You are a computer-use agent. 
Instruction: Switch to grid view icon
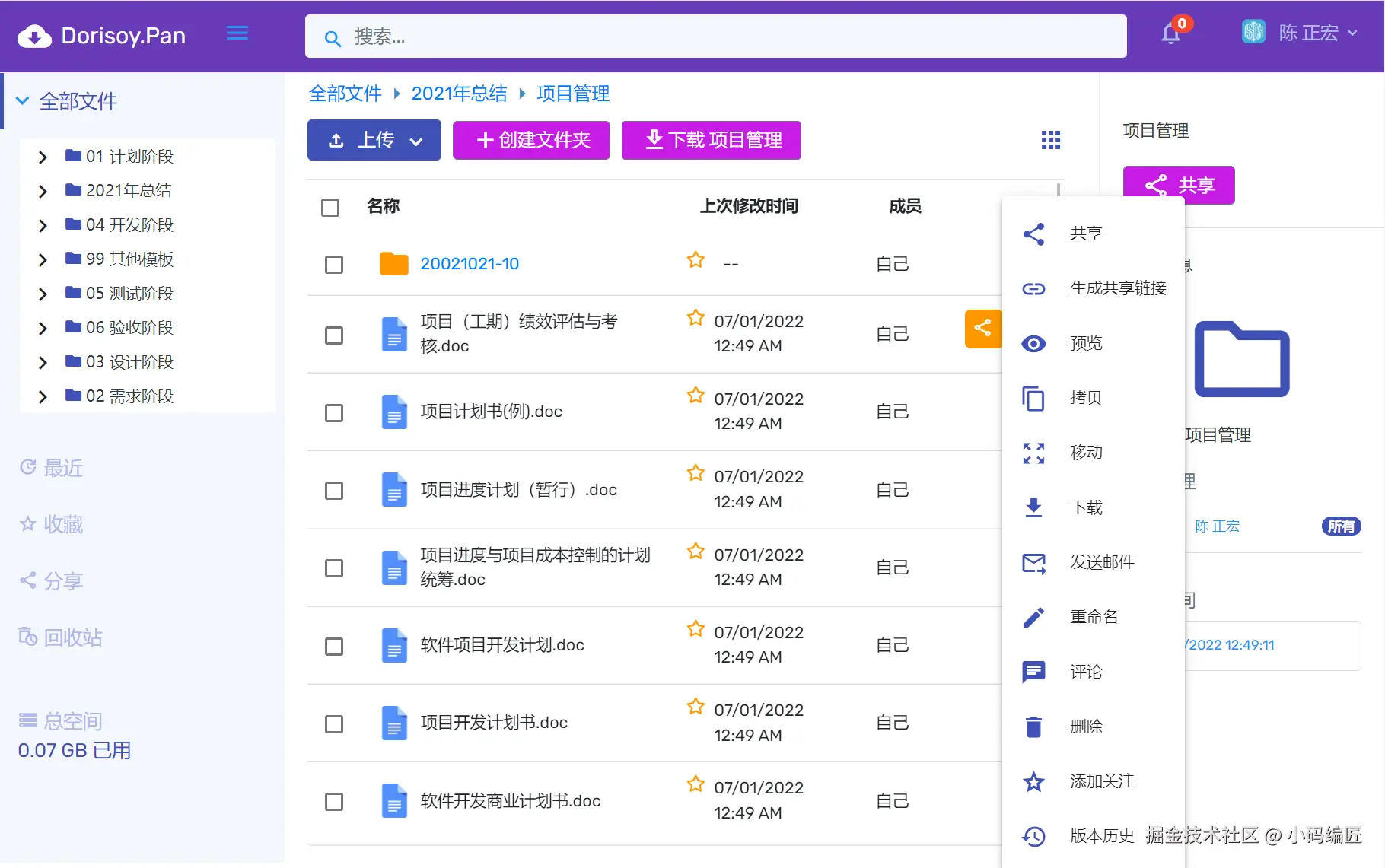coord(1051,140)
